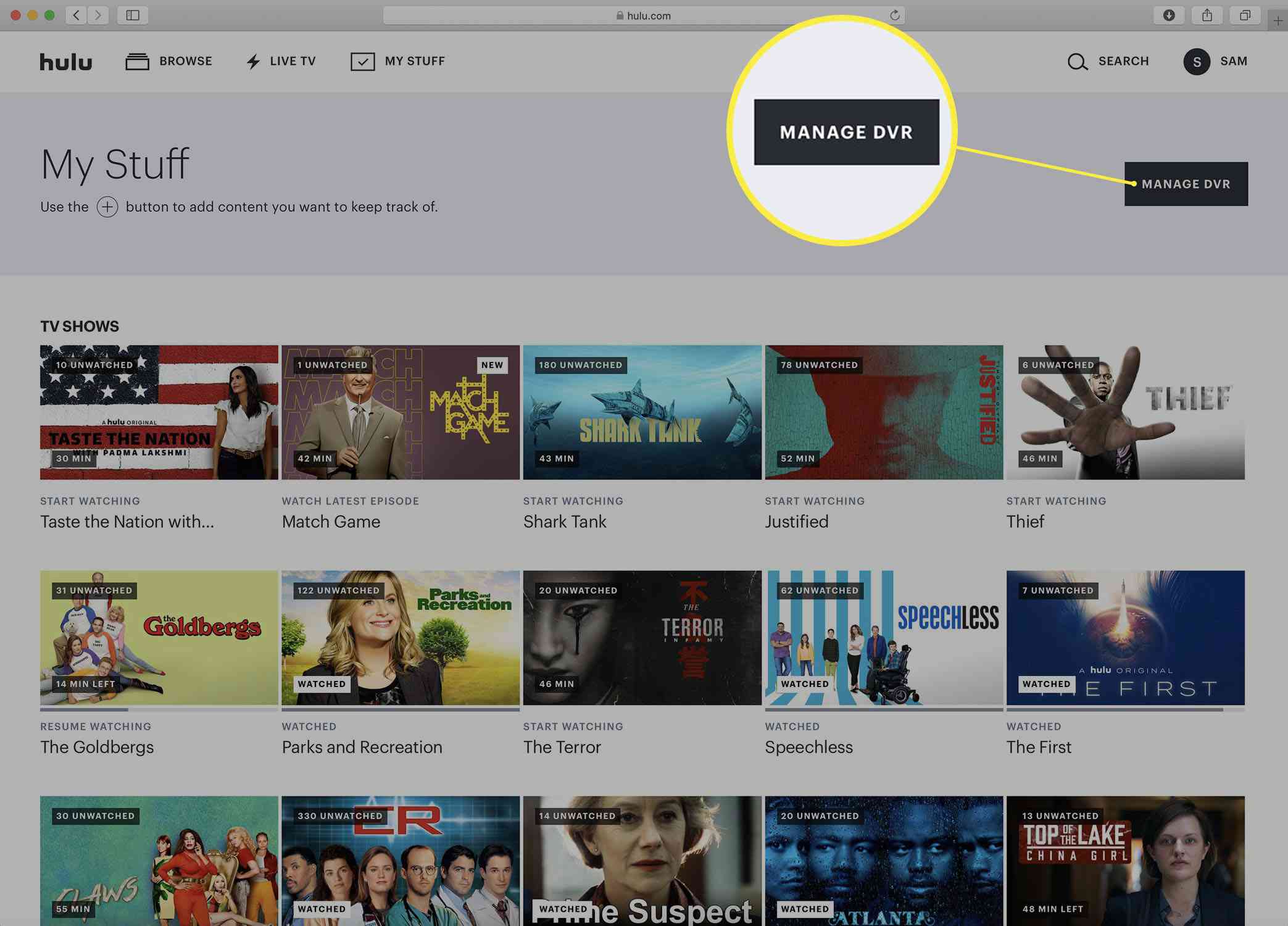Select the BROWSE menu item
The height and width of the screenshot is (926, 1288).
pyautogui.click(x=186, y=61)
